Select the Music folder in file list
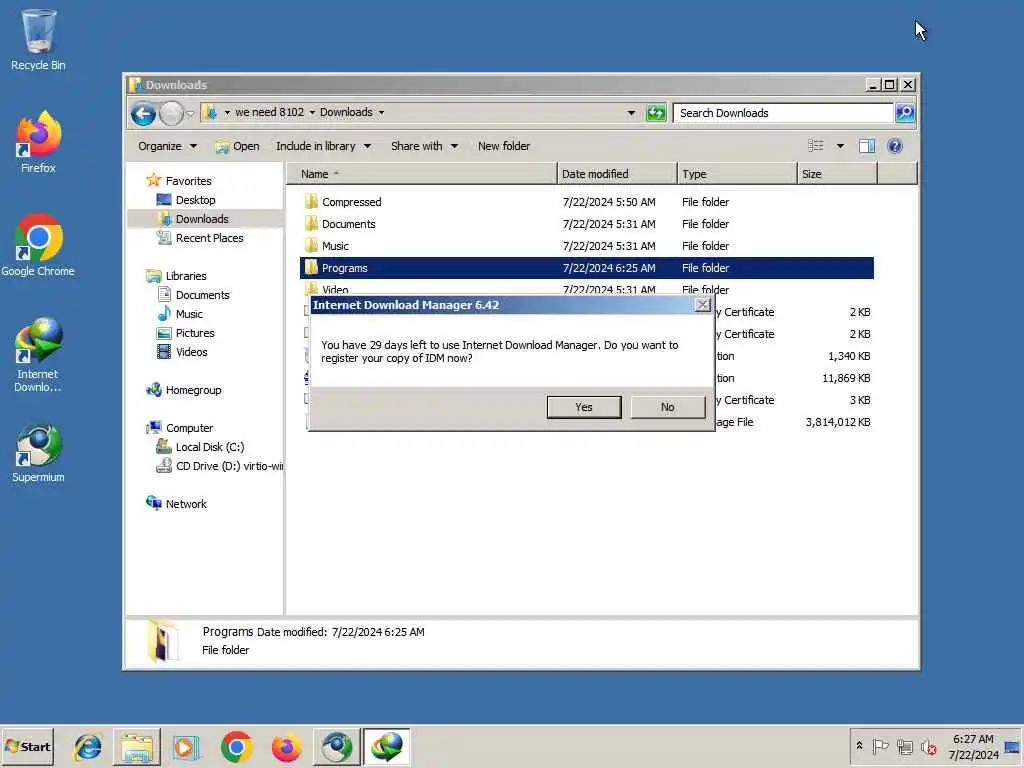The image size is (1024, 768). (x=586, y=246)
